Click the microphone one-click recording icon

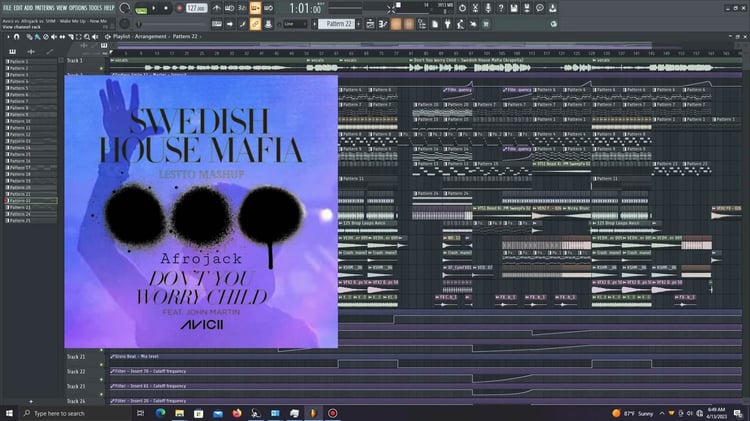pyautogui.click(x=488, y=8)
